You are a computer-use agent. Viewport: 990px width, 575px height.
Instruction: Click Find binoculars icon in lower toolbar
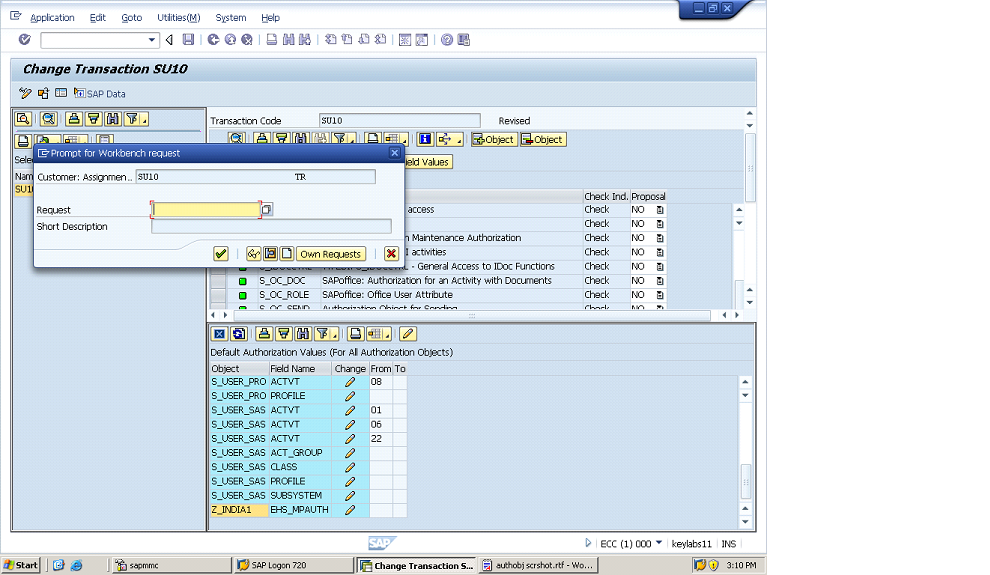point(303,334)
